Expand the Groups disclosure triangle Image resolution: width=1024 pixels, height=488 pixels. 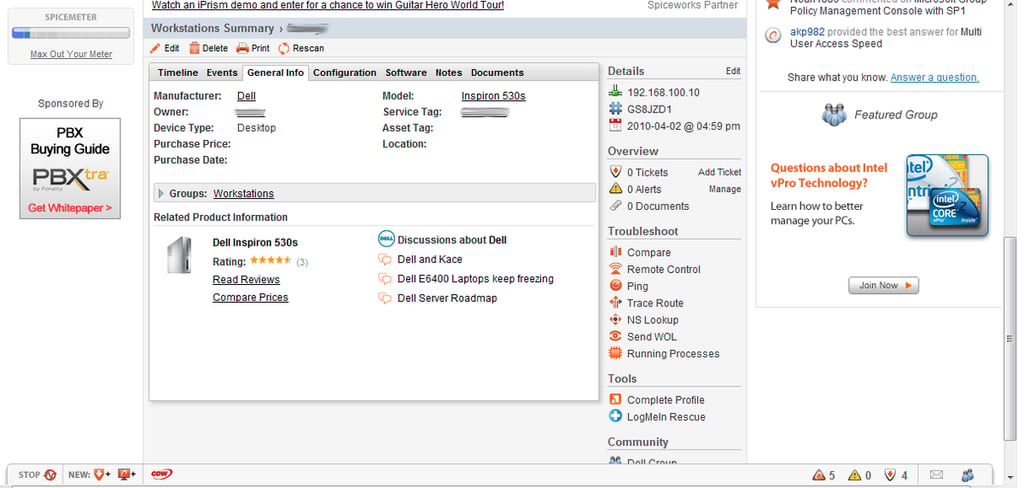click(x=161, y=193)
